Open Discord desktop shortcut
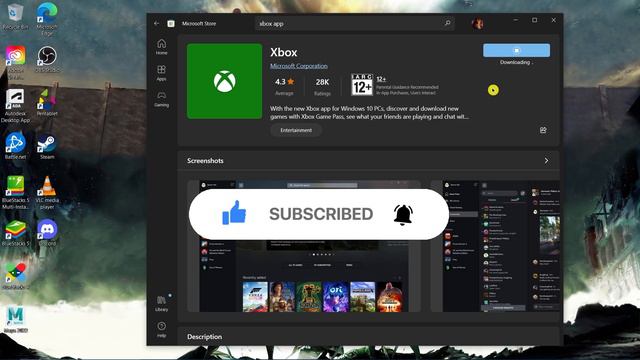 pos(47,233)
